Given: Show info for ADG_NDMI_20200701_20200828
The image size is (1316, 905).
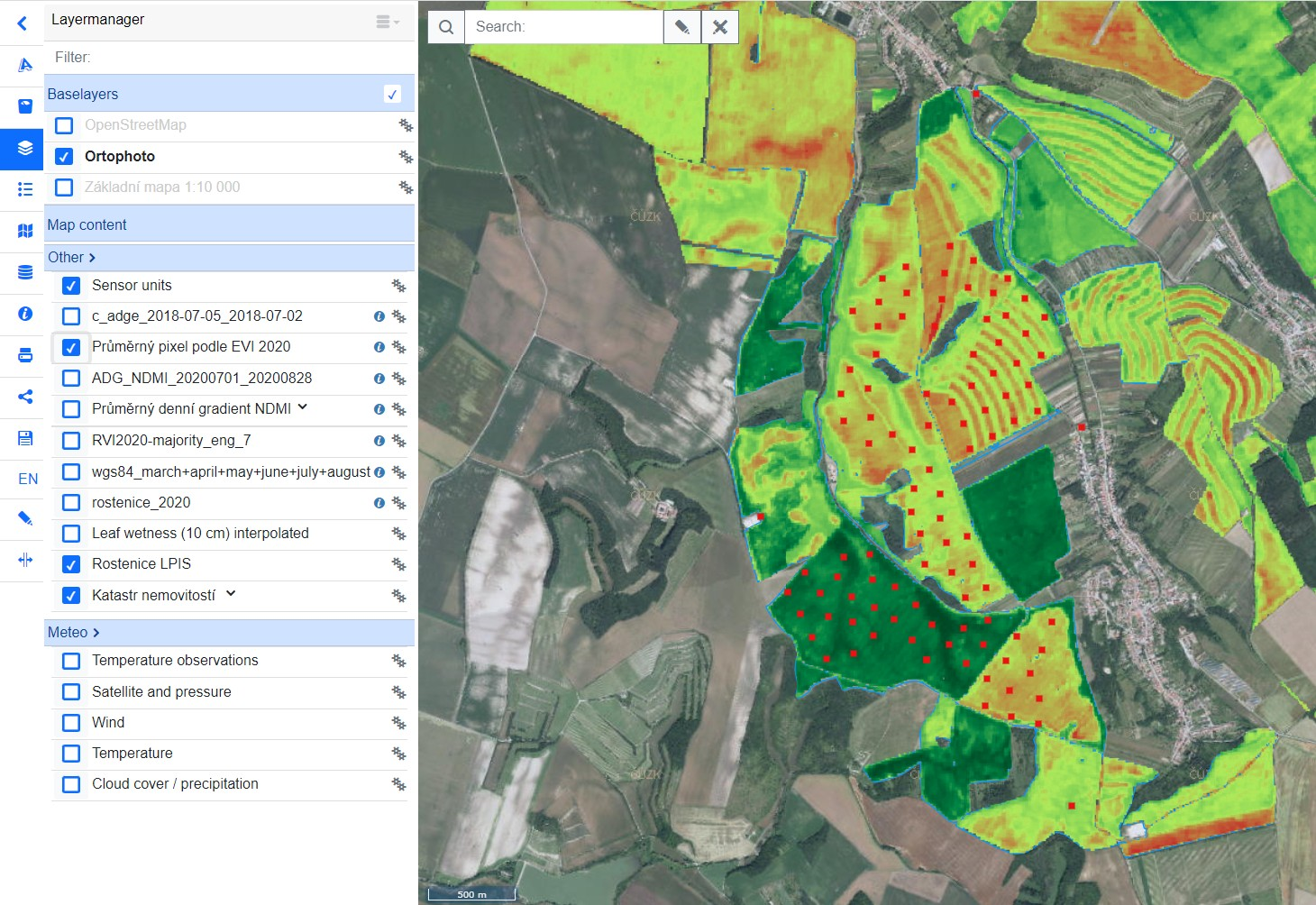Looking at the screenshot, I should click(x=379, y=379).
